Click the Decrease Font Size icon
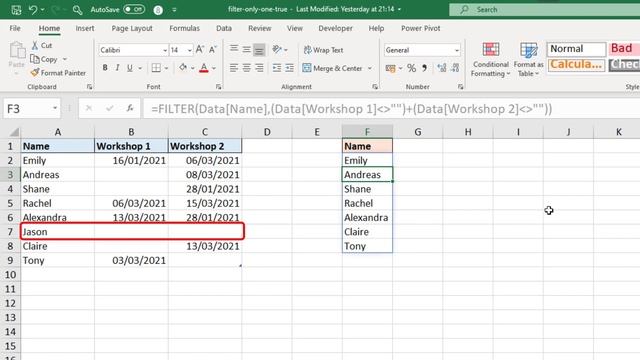The width and height of the screenshot is (640, 360). click(213, 50)
